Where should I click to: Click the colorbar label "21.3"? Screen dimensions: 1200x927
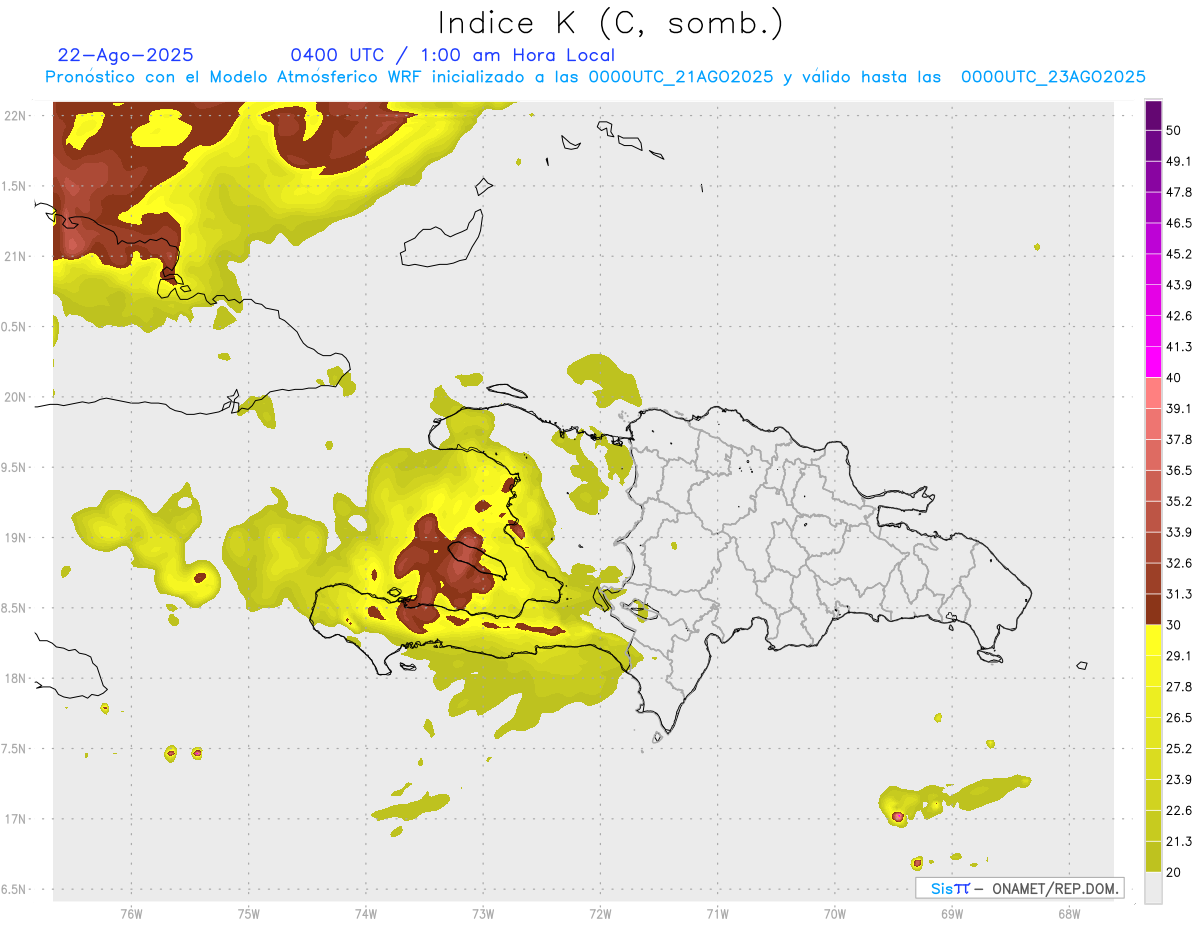[x=1179, y=842]
